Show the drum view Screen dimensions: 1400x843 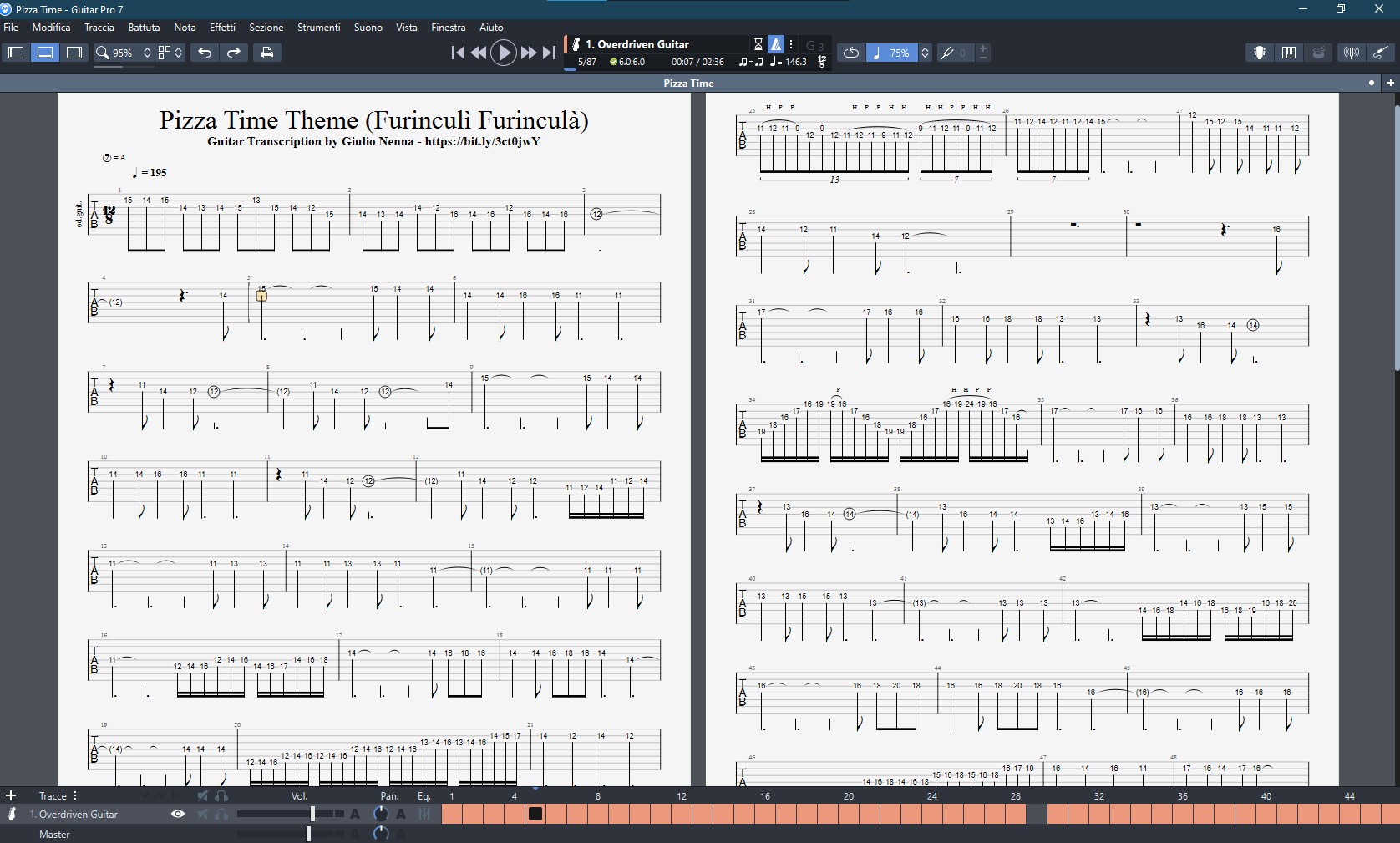point(1319,53)
